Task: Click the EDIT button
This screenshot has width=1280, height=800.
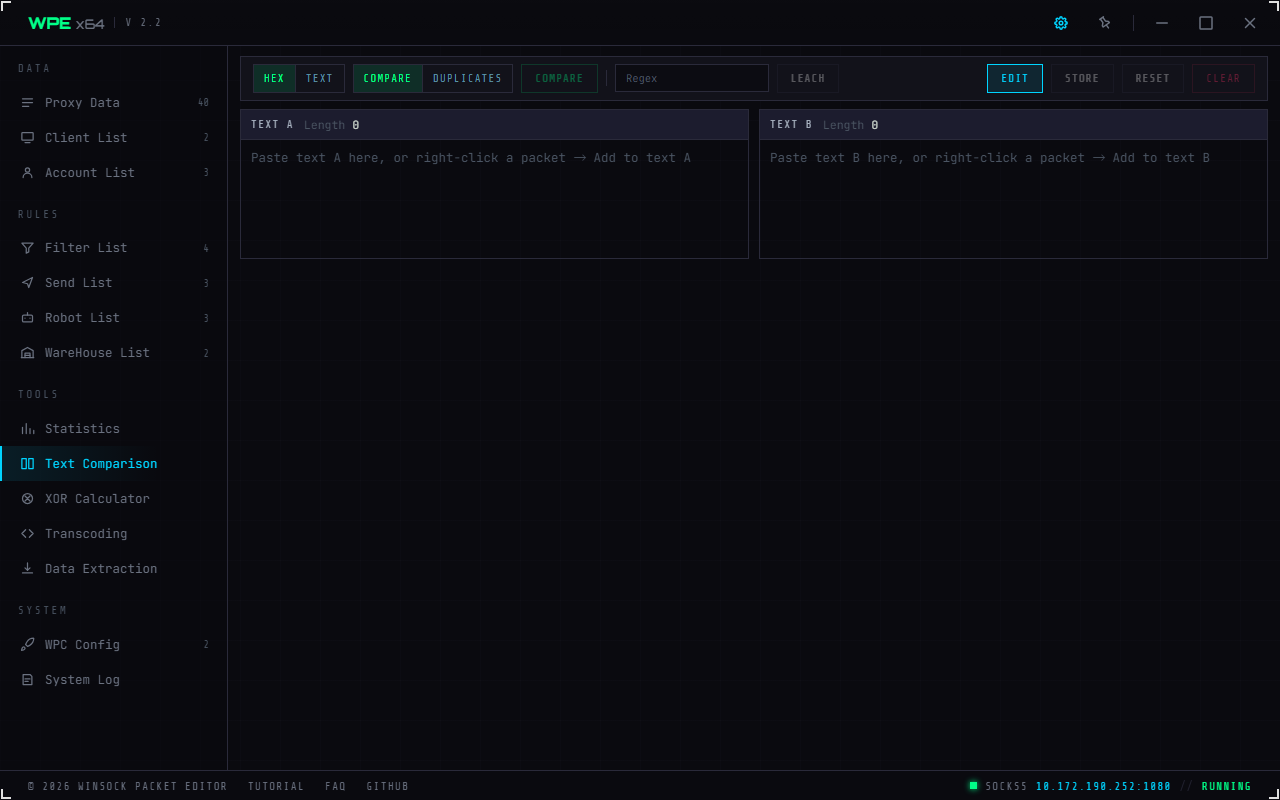Action: 1015,79
